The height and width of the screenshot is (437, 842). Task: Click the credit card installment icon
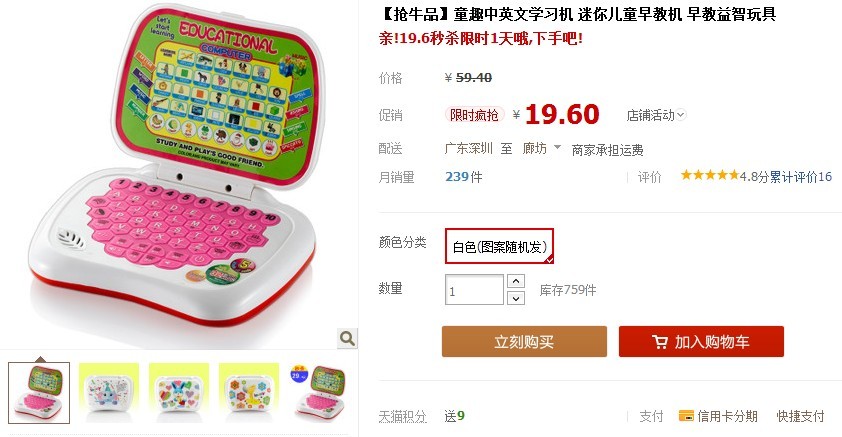686,416
